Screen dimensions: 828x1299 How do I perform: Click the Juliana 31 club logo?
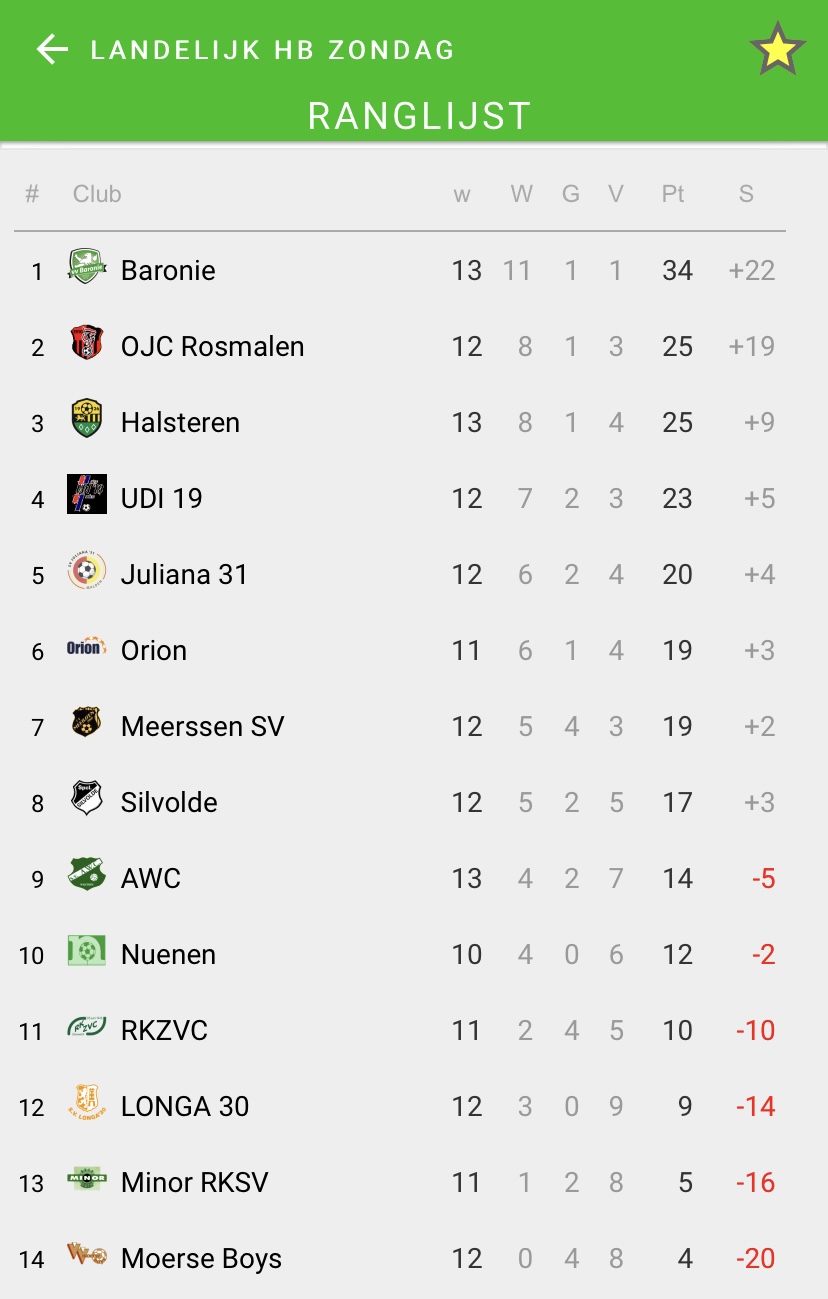[87, 571]
